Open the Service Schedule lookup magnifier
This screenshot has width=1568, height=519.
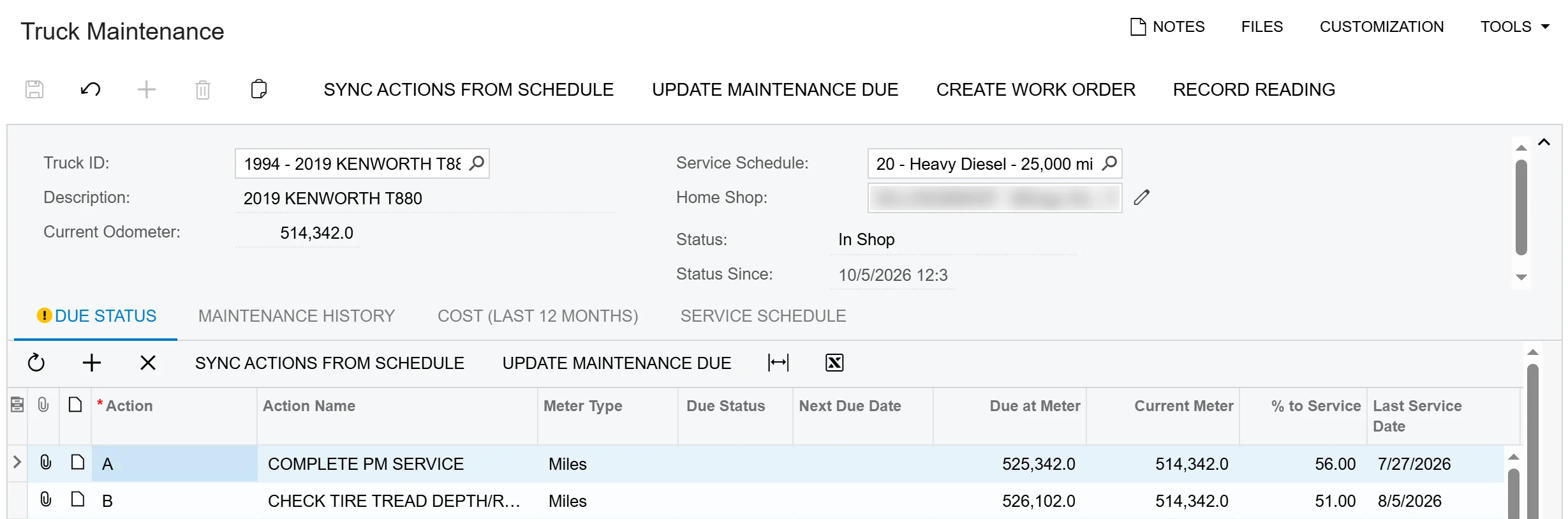coord(1109,163)
